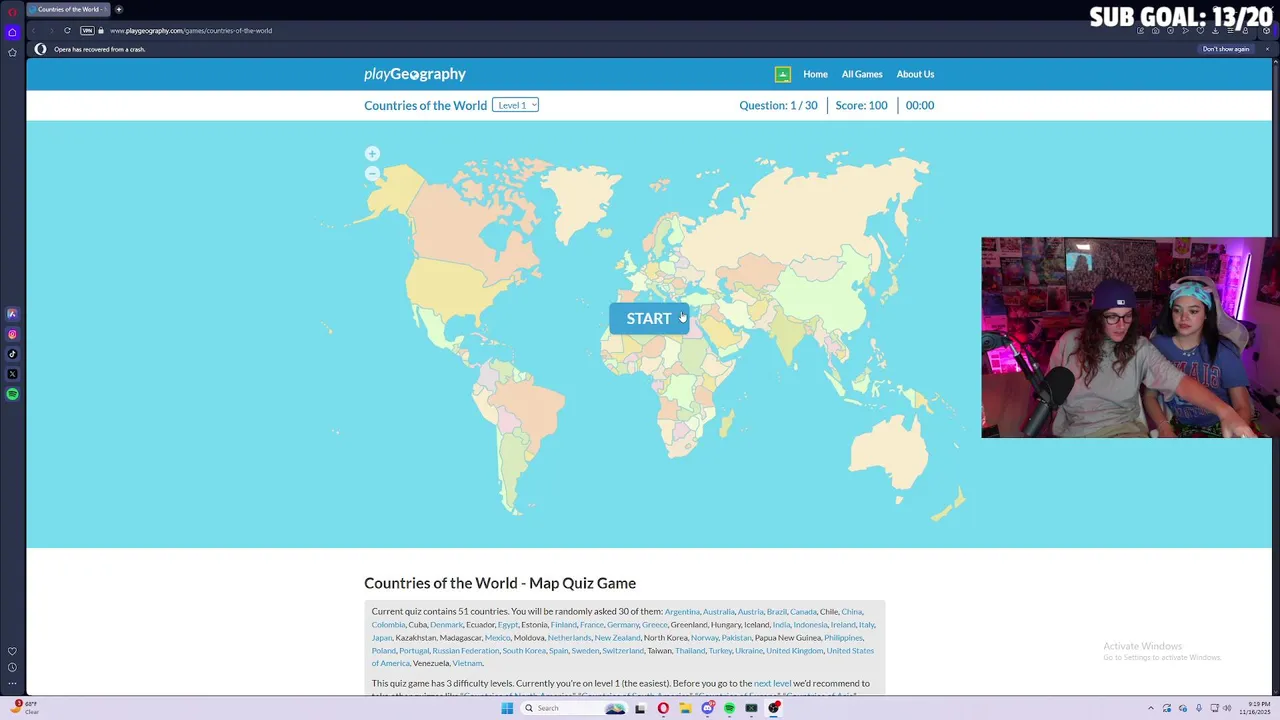Follow the next level link
This screenshot has height=720, width=1280.
[772, 684]
